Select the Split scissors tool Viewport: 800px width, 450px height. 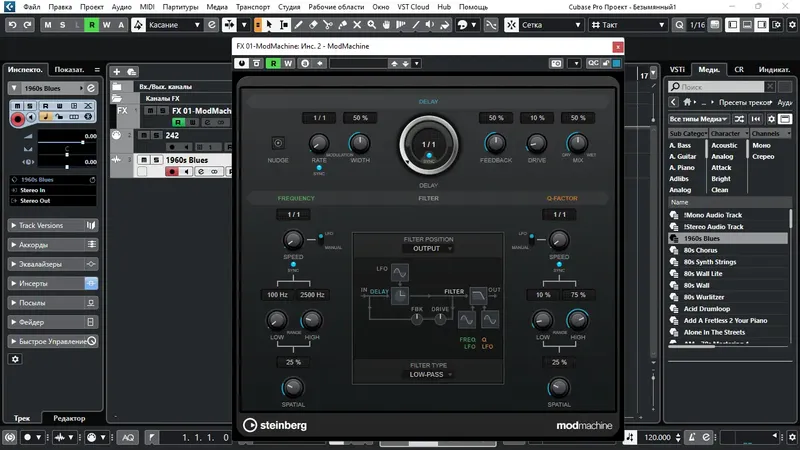pyautogui.click(x=328, y=24)
